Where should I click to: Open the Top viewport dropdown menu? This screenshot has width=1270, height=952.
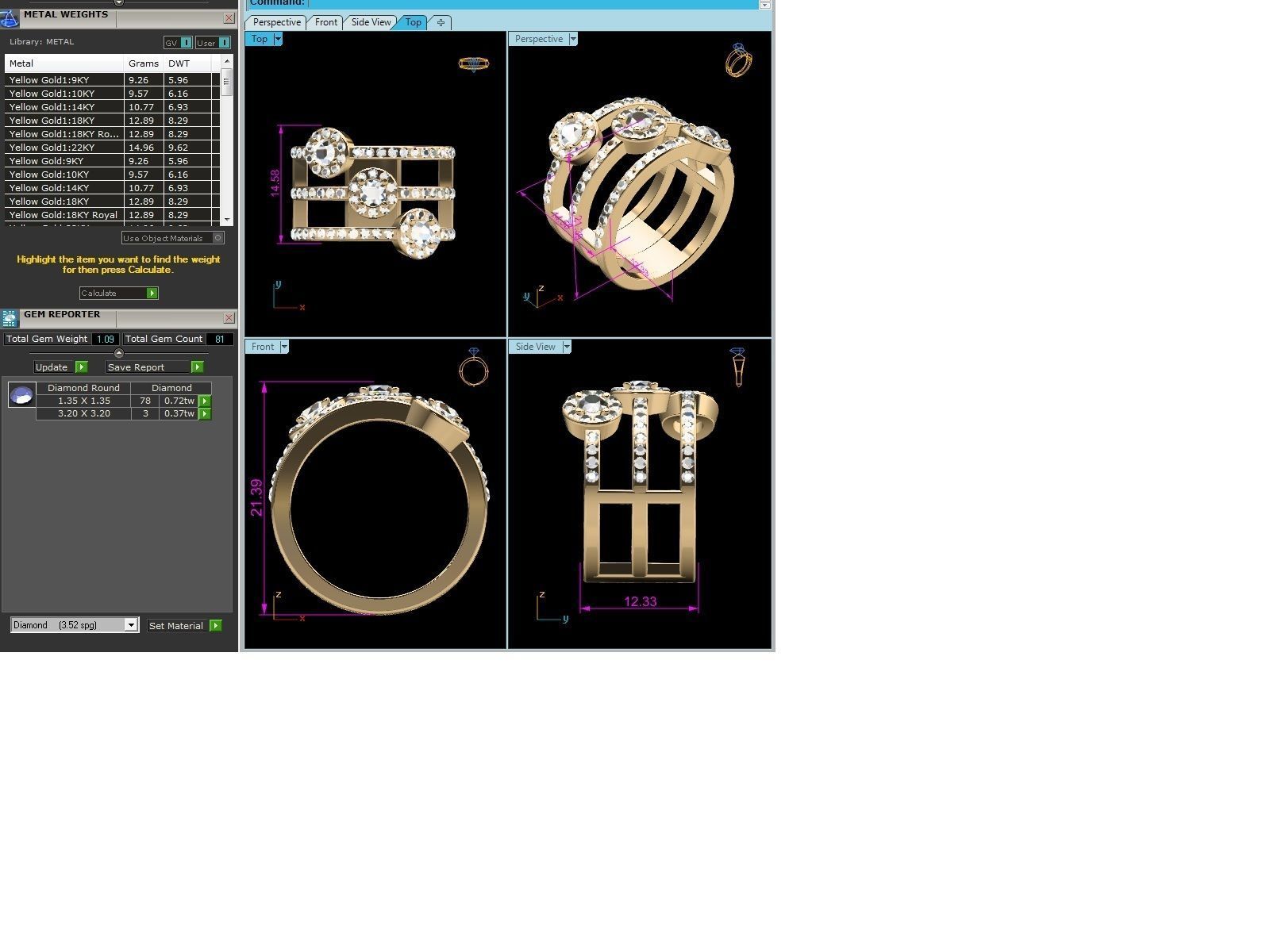[278, 39]
